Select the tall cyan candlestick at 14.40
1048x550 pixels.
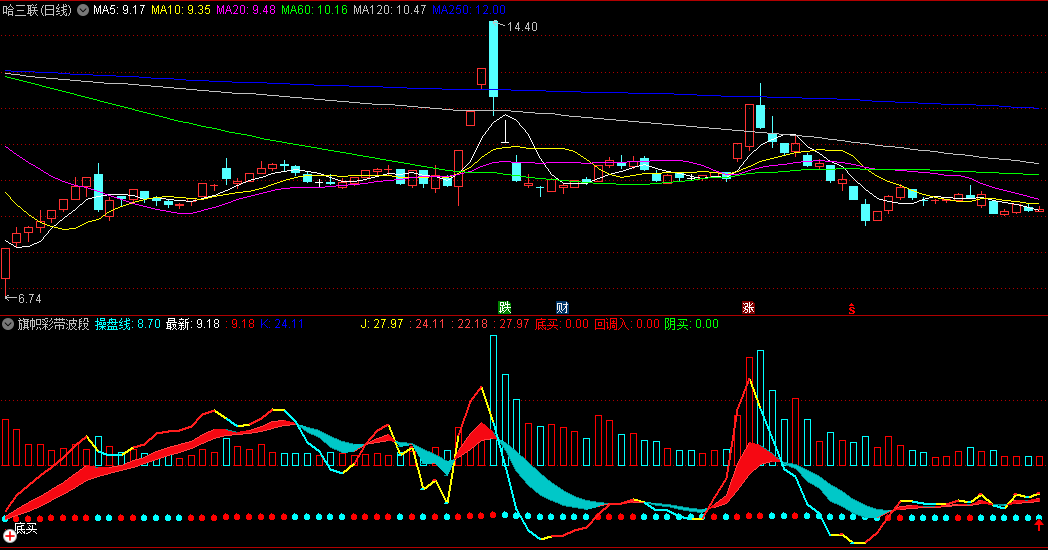[493, 59]
